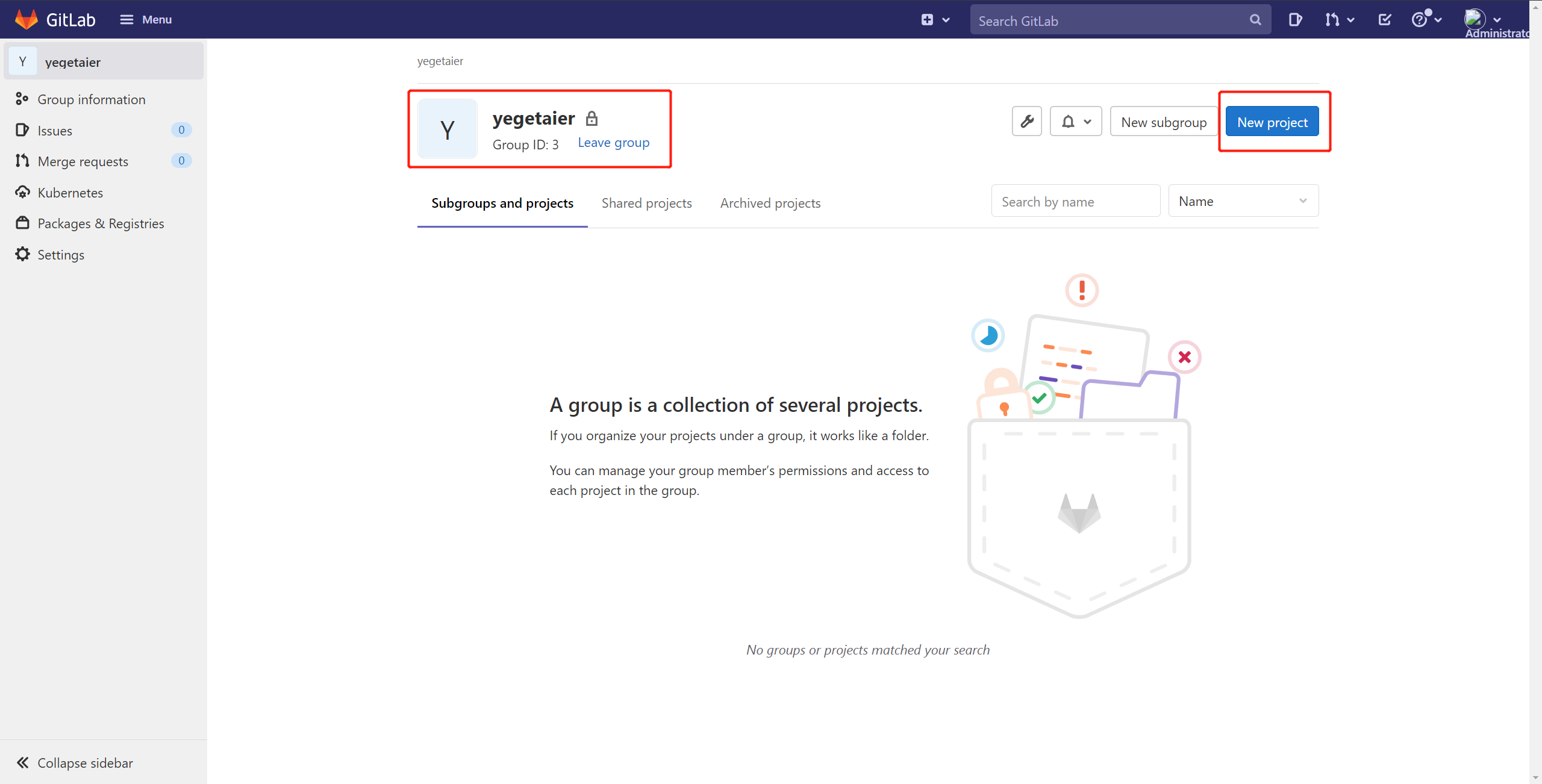This screenshot has height=784, width=1542.
Task: Click the New project button
Action: (x=1272, y=122)
